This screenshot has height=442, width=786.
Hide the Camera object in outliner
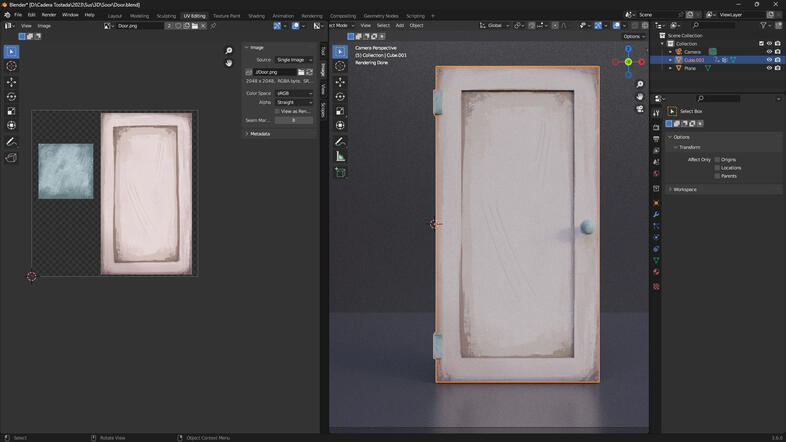coord(769,51)
